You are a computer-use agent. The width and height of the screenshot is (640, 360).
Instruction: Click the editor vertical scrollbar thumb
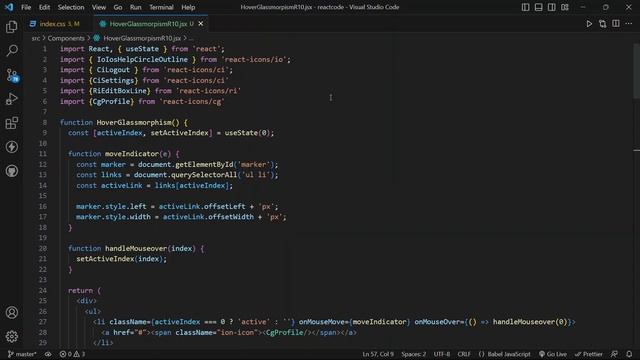point(636,71)
